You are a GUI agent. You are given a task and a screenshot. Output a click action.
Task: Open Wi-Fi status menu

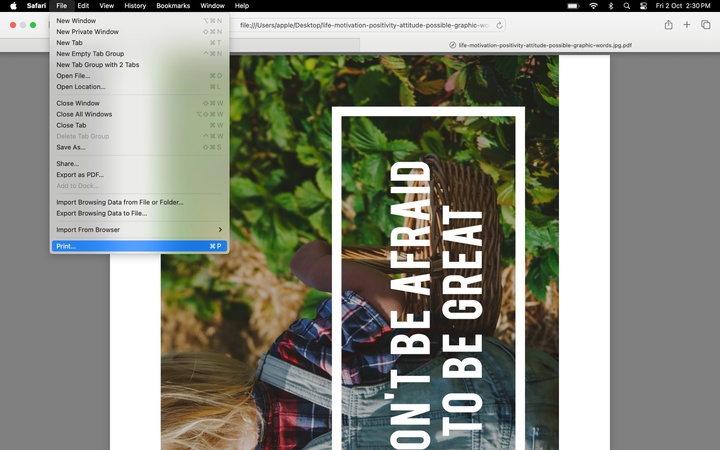(593, 6)
